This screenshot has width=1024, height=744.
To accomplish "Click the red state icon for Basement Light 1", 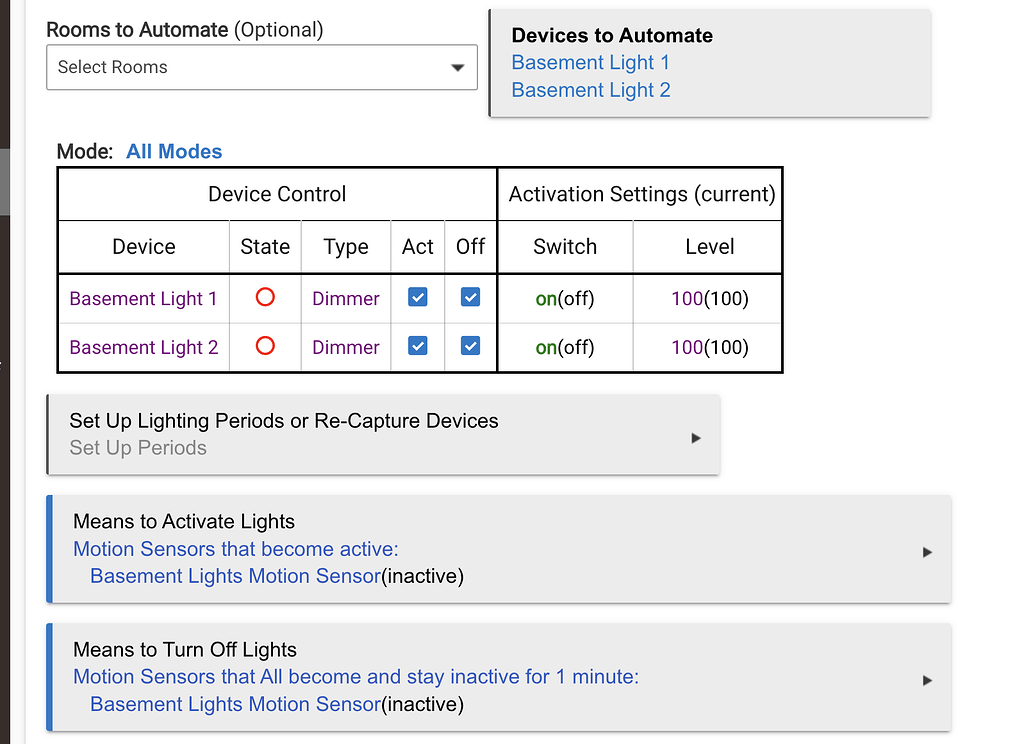I will pyautogui.click(x=264, y=298).
